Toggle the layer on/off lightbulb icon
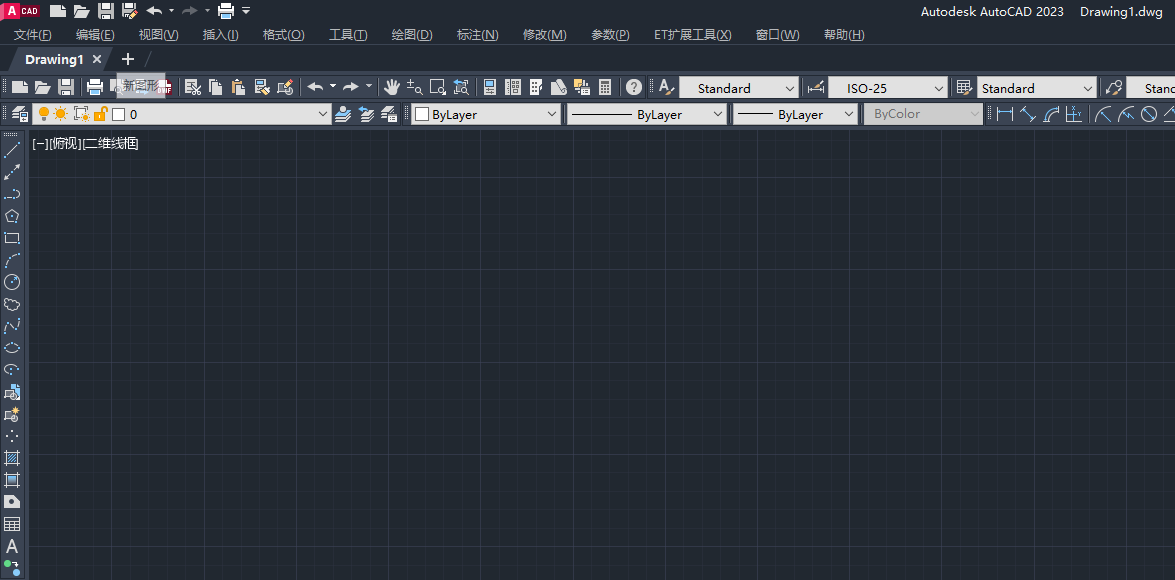 coord(43,115)
